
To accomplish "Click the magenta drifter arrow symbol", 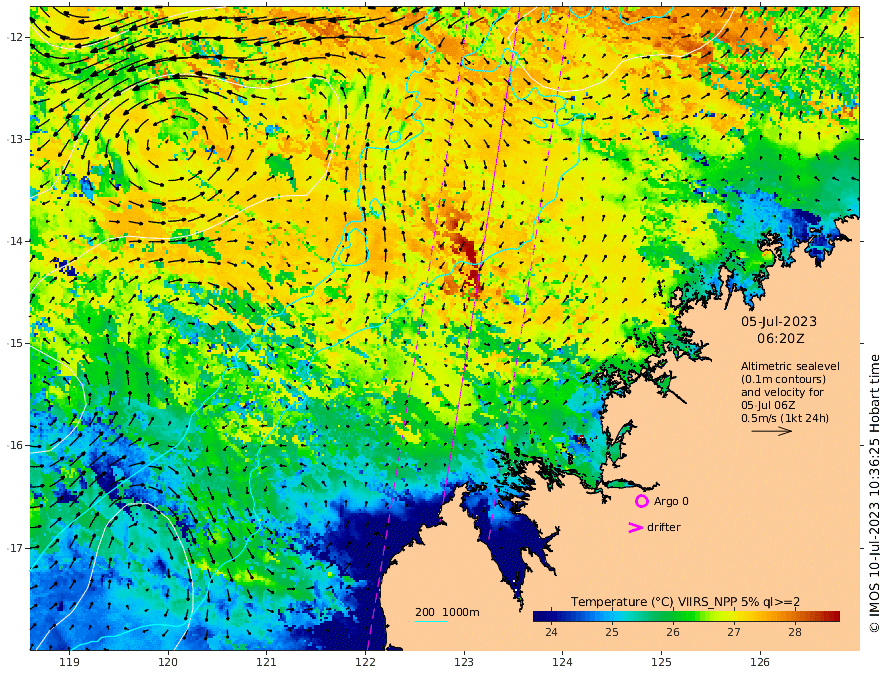I will point(635,527).
